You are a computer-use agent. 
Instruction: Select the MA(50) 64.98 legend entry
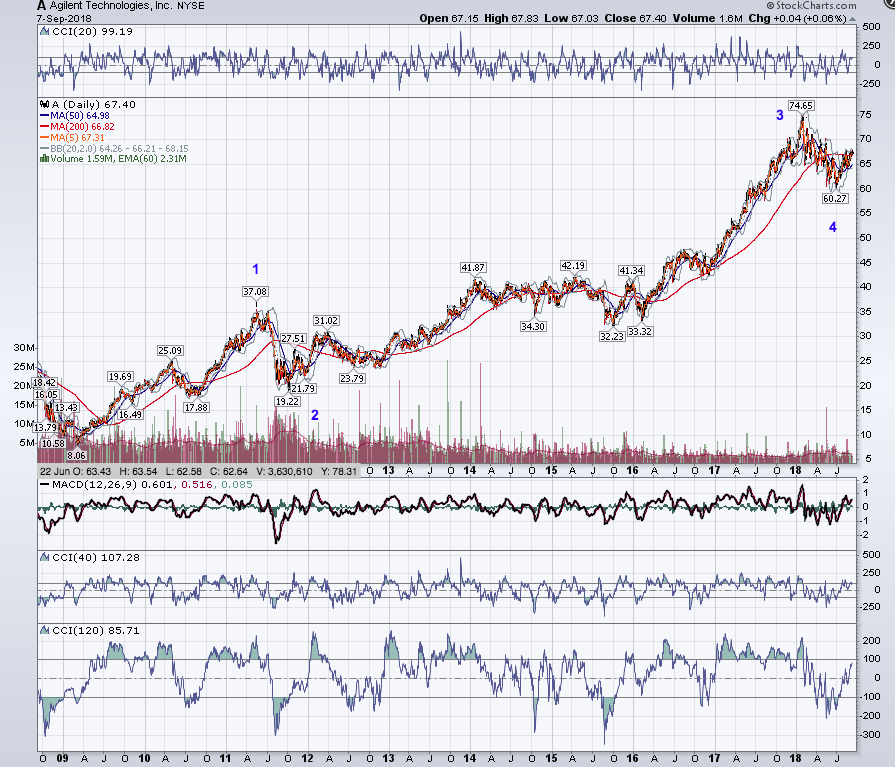point(79,116)
